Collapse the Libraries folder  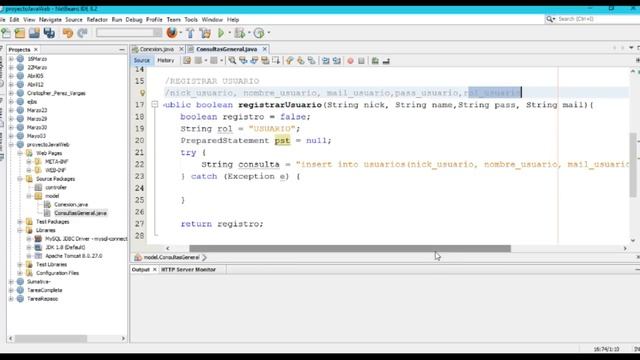20,230
